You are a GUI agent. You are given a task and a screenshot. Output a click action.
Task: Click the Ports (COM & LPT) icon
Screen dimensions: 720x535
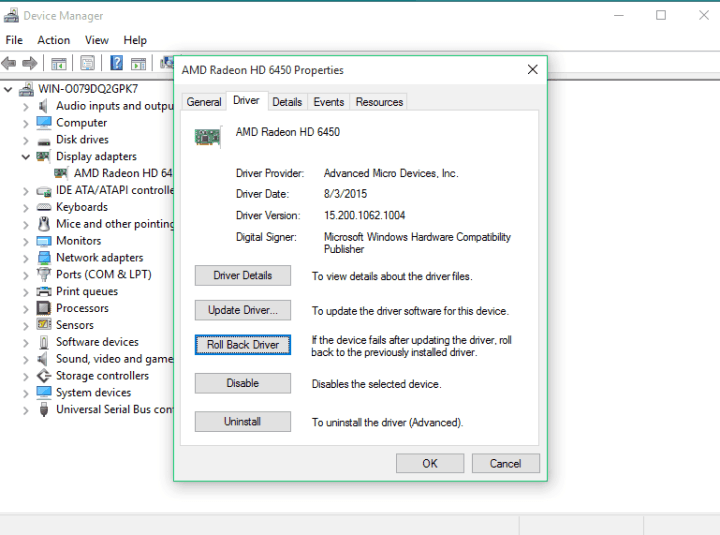click(44, 275)
